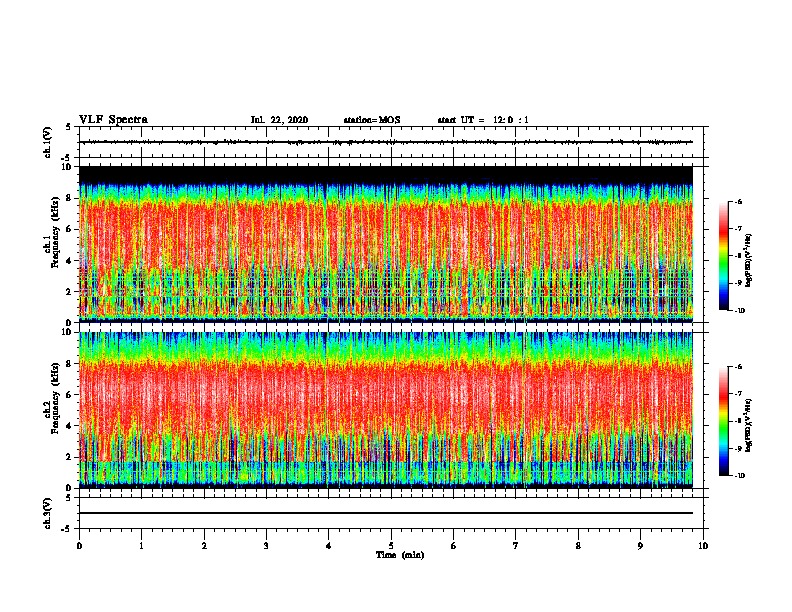Click time axis tick label '2'

click(x=204, y=546)
